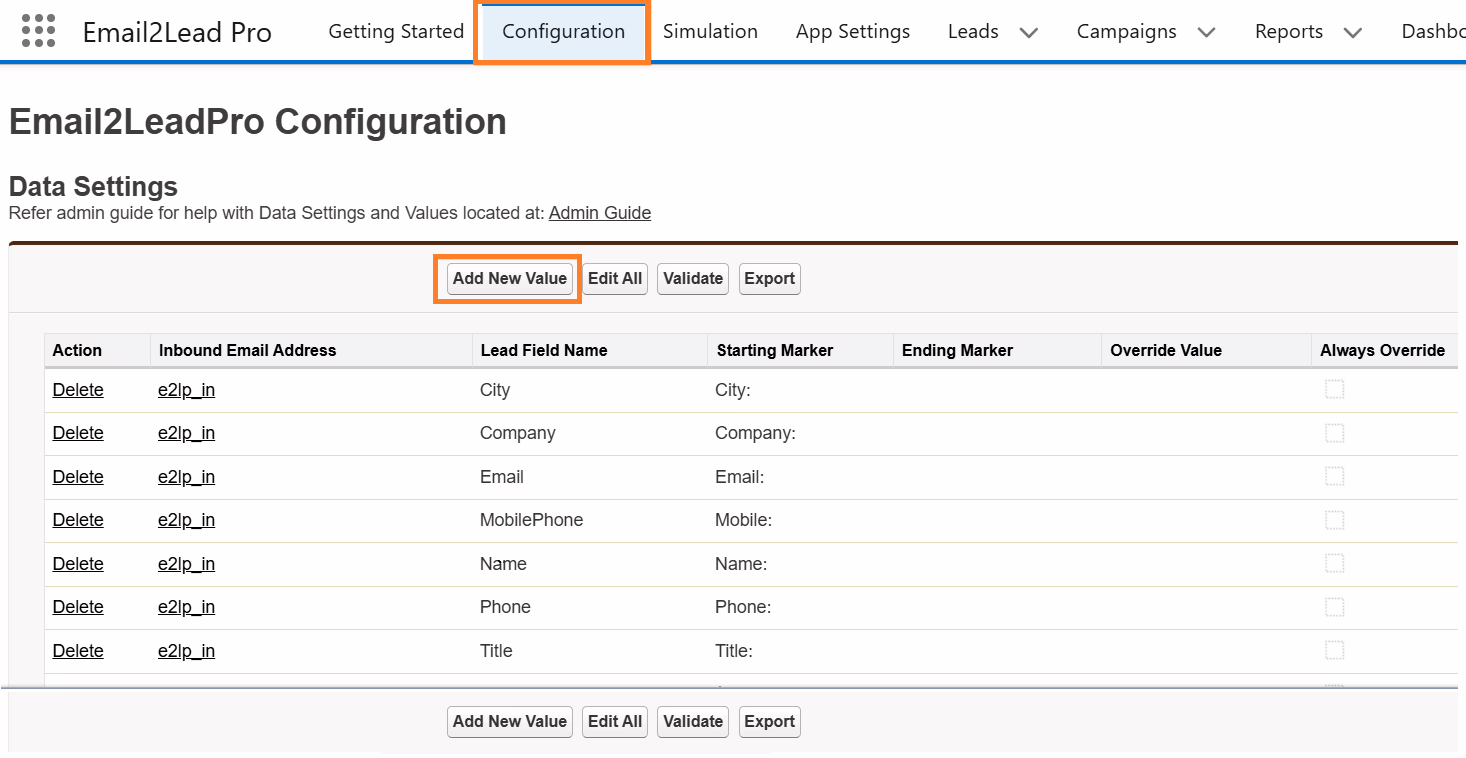Delete the Company field mapping row

point(78,433)
